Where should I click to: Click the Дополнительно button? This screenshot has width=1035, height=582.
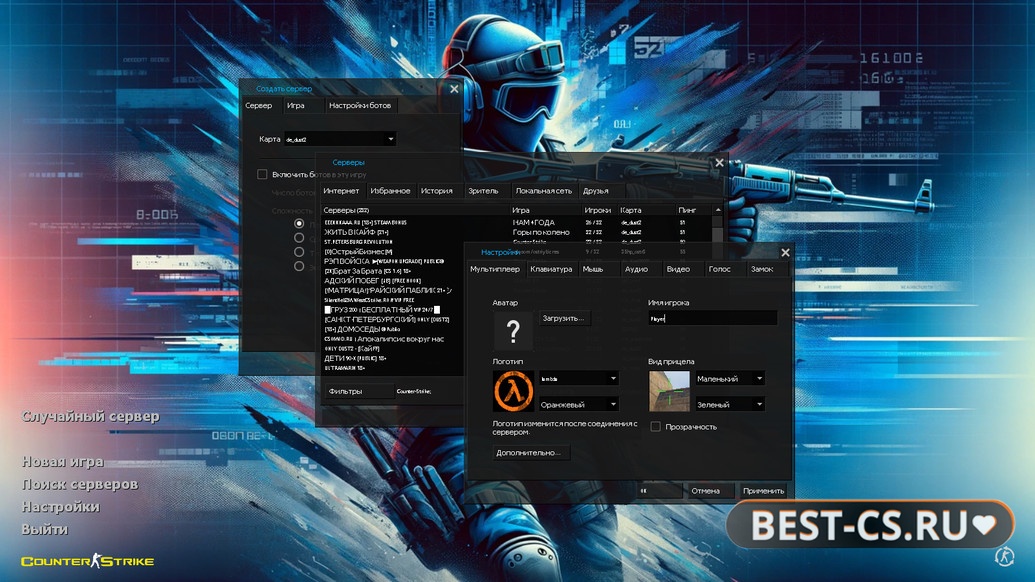click(x=529, y=453)
